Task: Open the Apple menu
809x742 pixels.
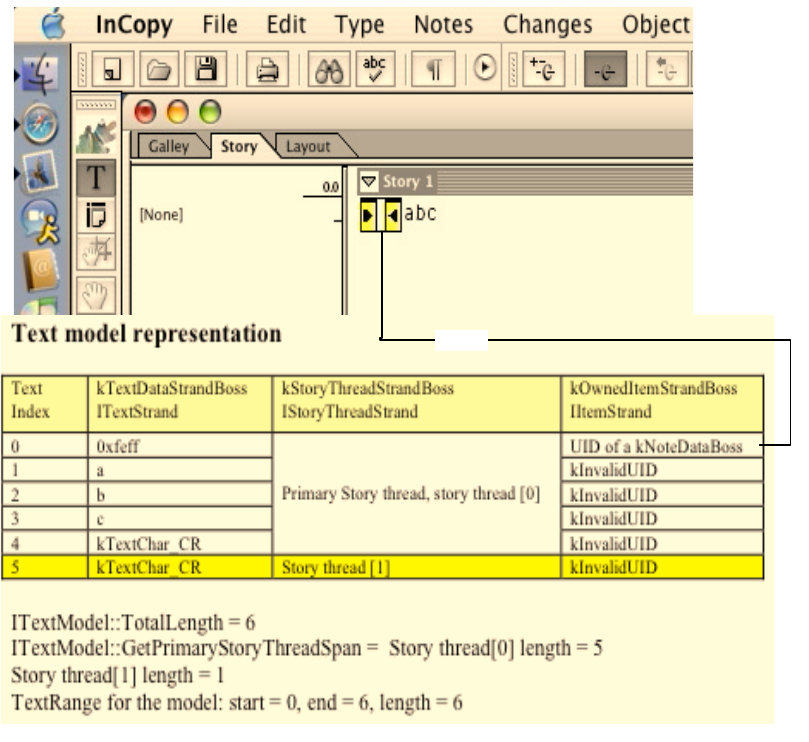Action: pyautogui.click(x=54, y=24)
